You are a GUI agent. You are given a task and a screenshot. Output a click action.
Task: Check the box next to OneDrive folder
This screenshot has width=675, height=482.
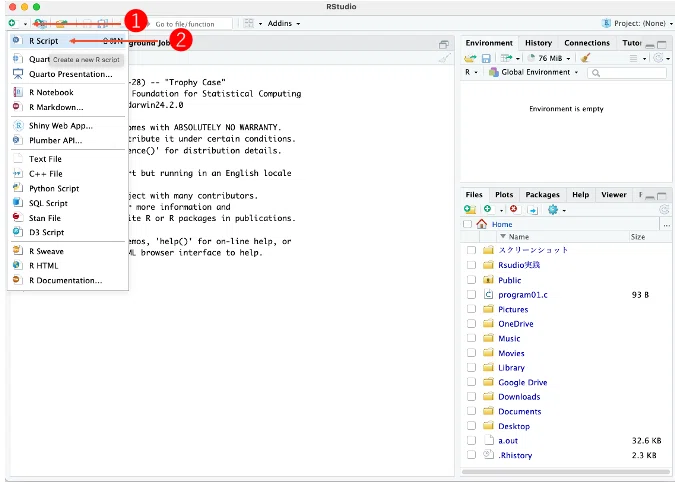point(471,324)
